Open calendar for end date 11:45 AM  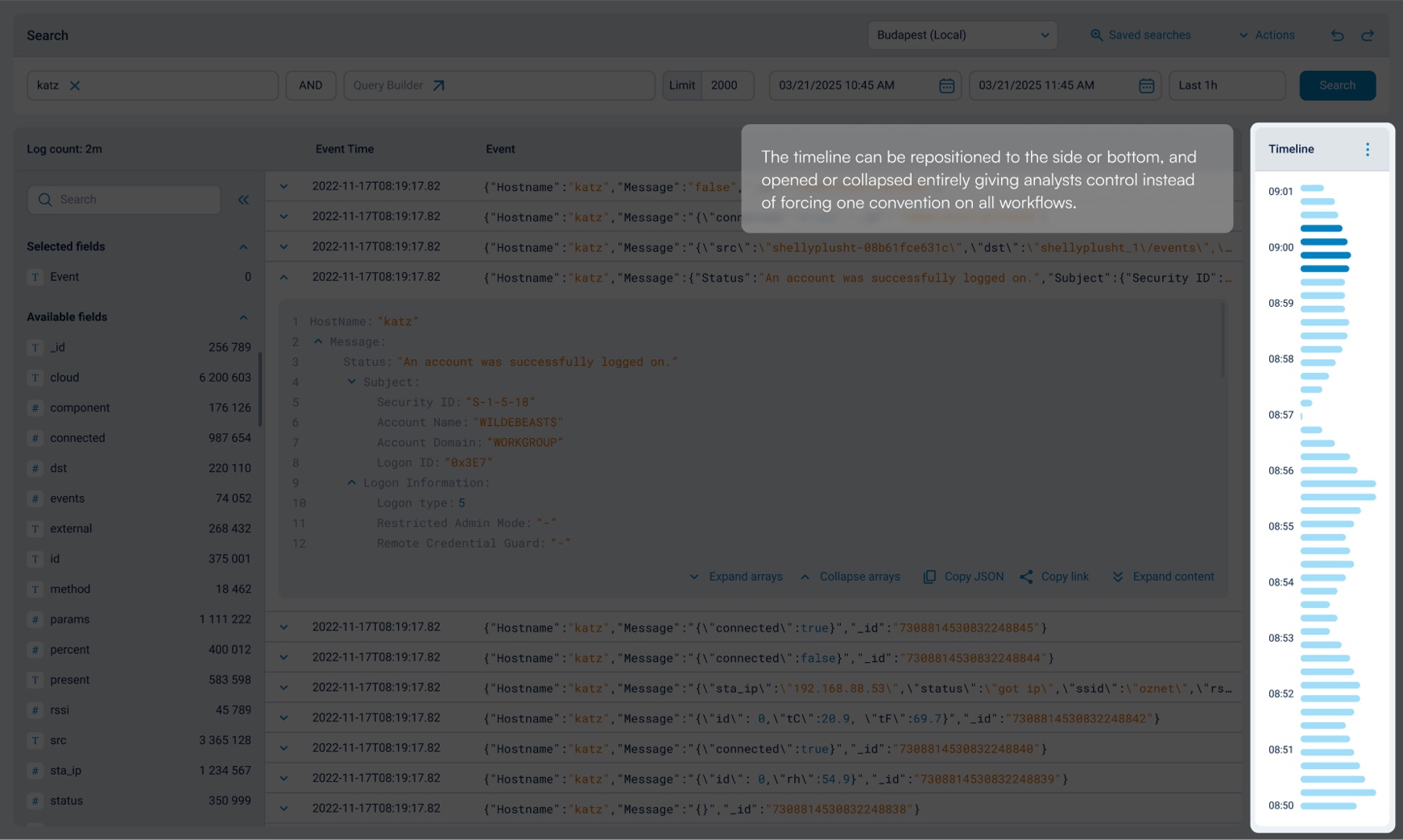pos(1147,85)
